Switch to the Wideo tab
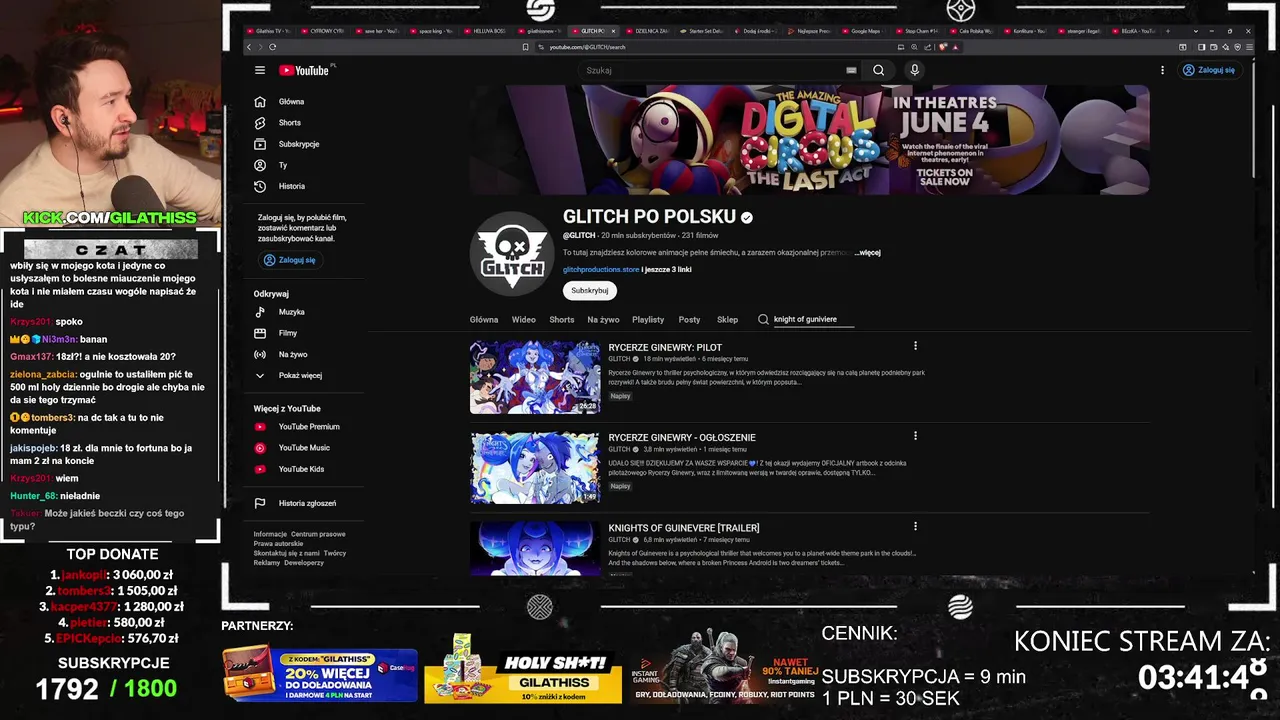This screenshot has width=1280, height=720. point(524,319)
